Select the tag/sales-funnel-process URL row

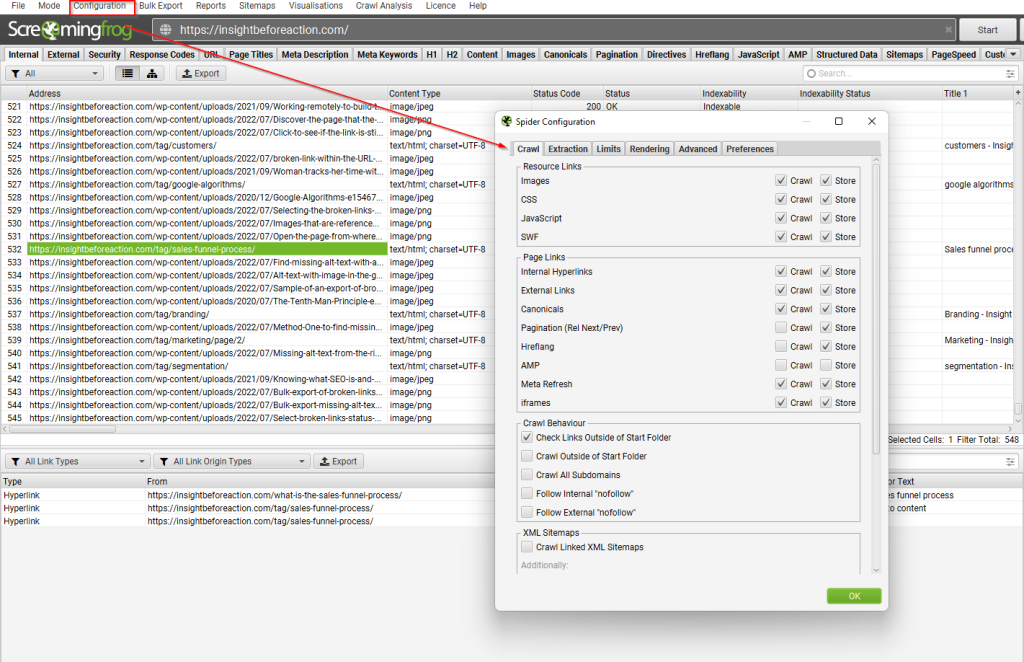coord(207,249)
